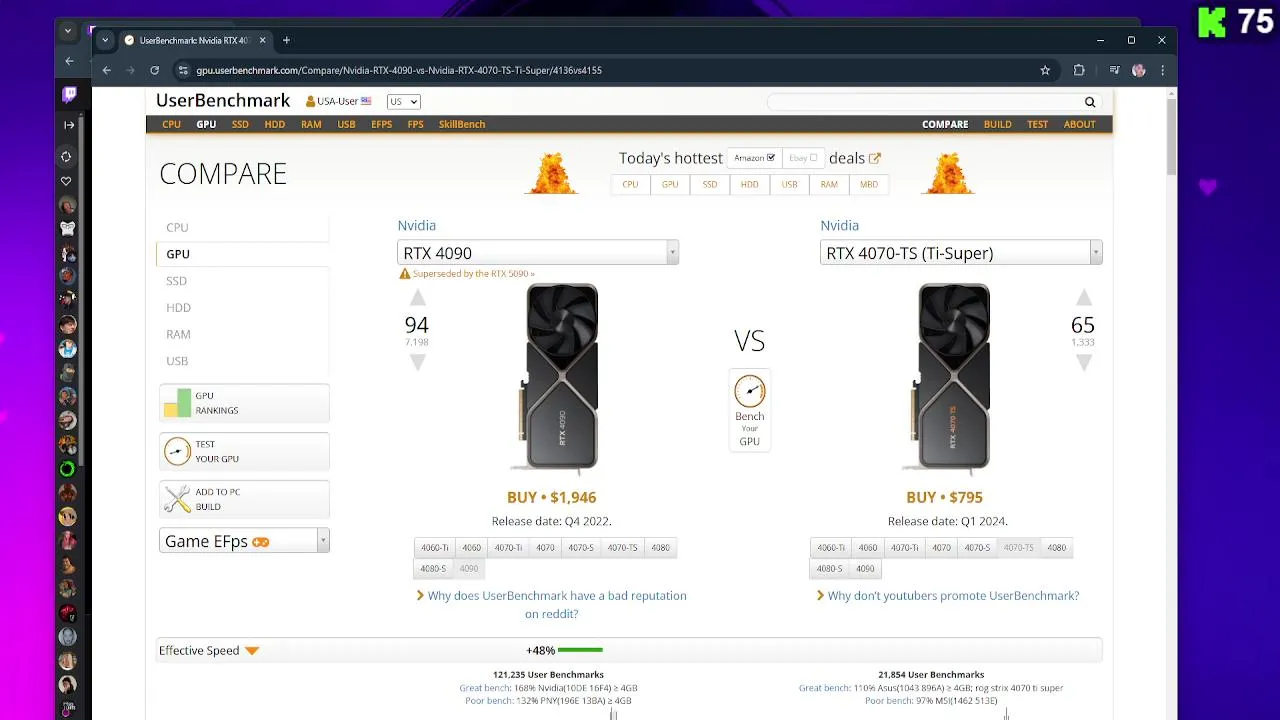The image size is (1280, 720).
Task: Bookmark this page with the star icon
Action: tap(1045, 70)
